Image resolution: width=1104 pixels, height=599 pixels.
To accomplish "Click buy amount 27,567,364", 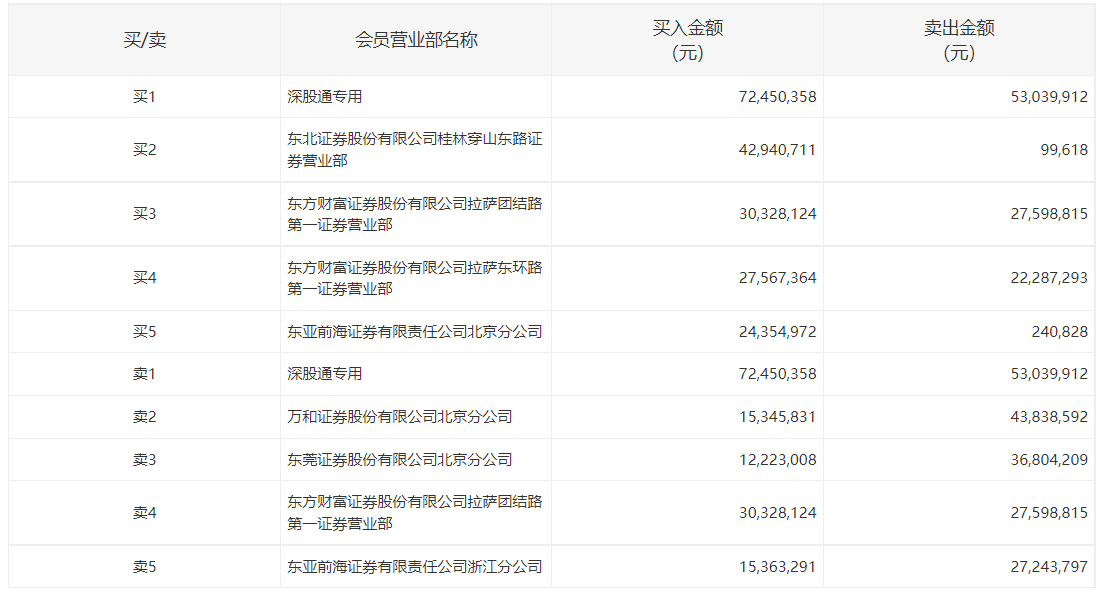I will (x=777, y=278).
